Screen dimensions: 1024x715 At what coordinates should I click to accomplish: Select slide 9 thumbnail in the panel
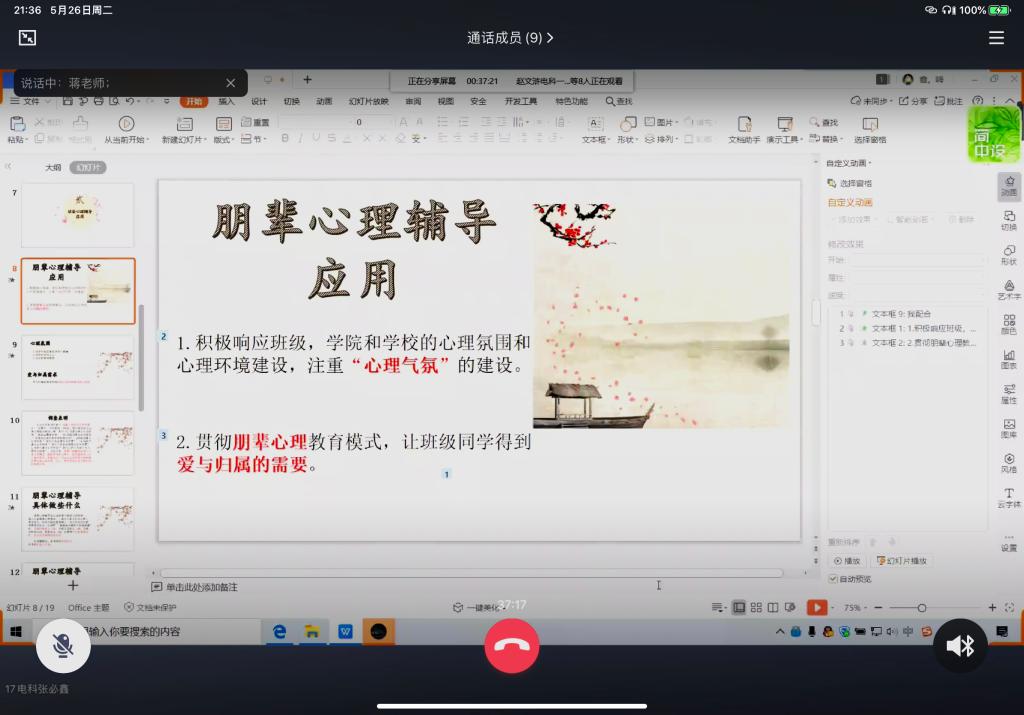(78, 367)
